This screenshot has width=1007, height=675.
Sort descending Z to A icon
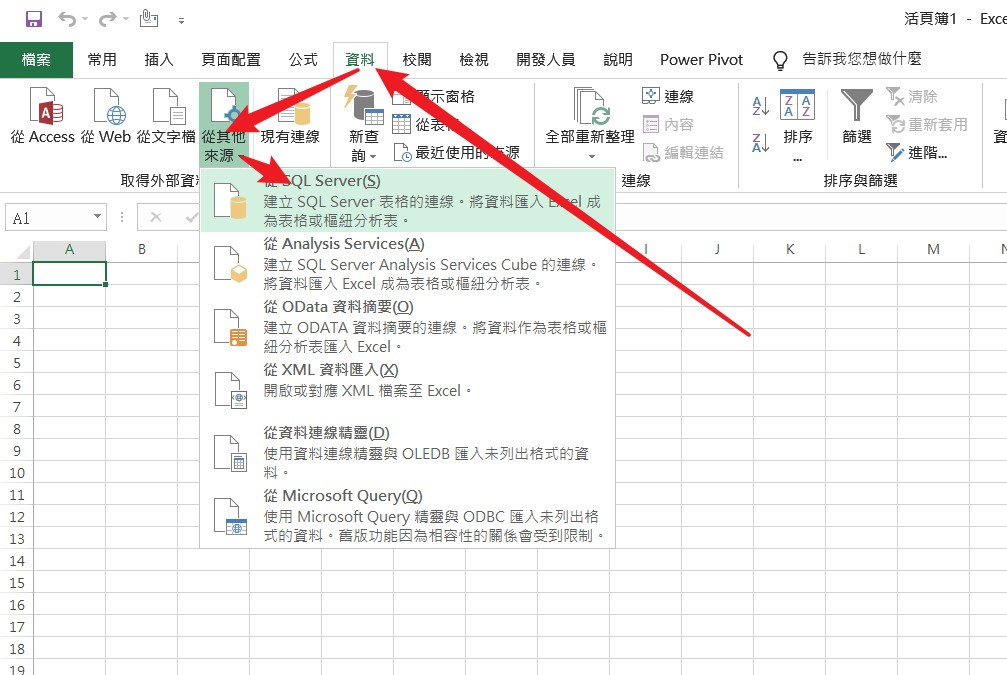[x=760, y=143]
